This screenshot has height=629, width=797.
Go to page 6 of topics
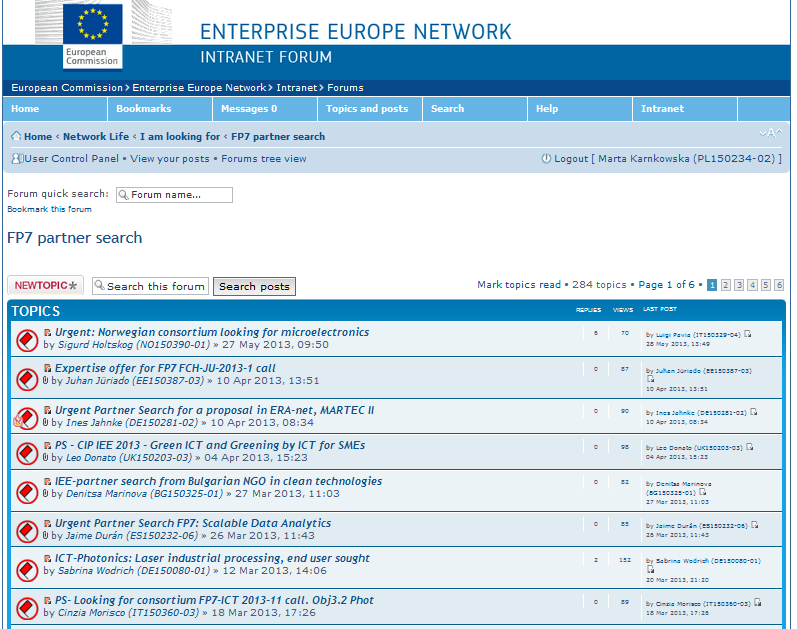(779, 285)
